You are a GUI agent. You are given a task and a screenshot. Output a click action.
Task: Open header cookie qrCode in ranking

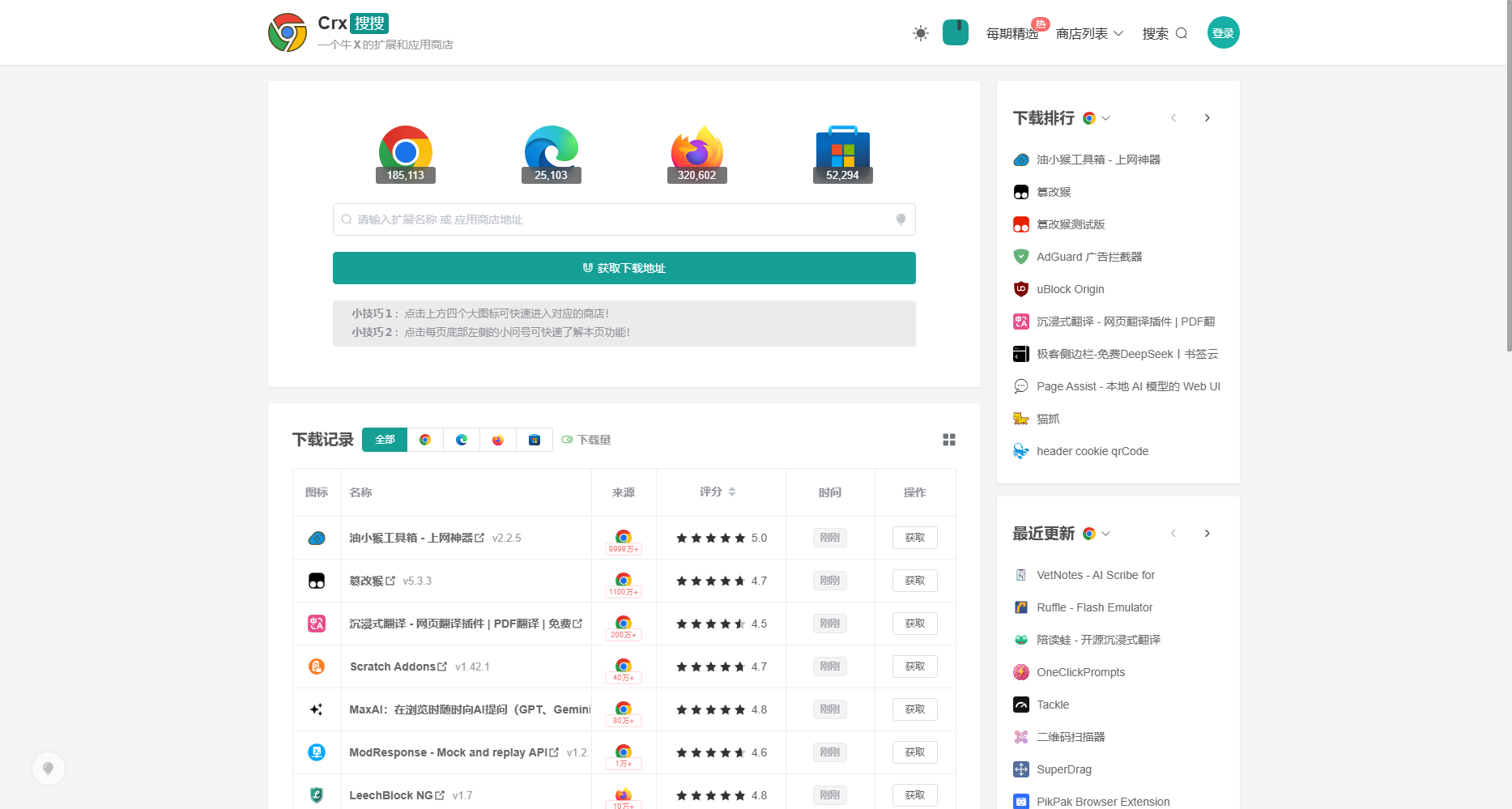point(1092,451)
